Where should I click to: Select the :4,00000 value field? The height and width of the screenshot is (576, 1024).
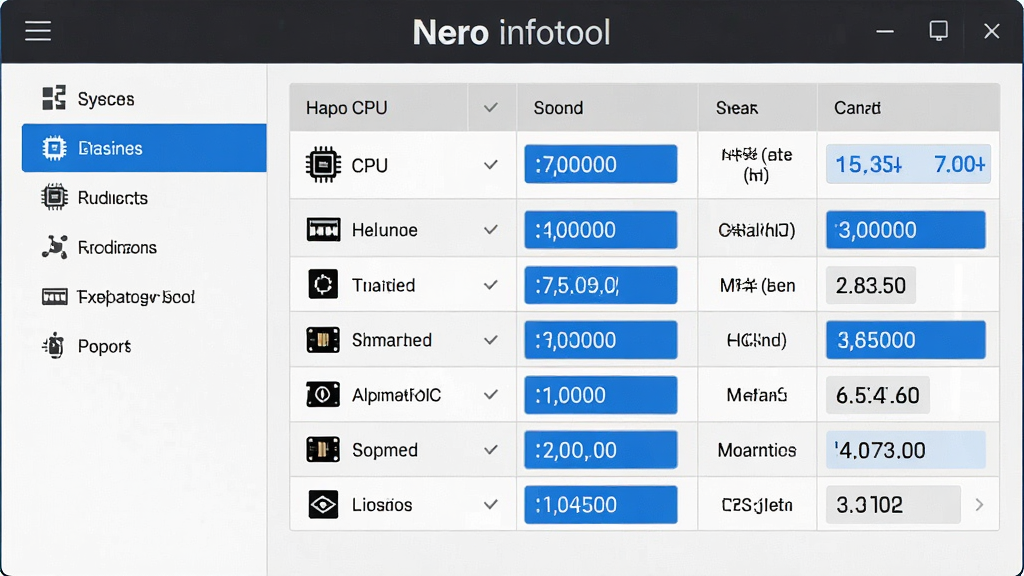click(601, 229)
